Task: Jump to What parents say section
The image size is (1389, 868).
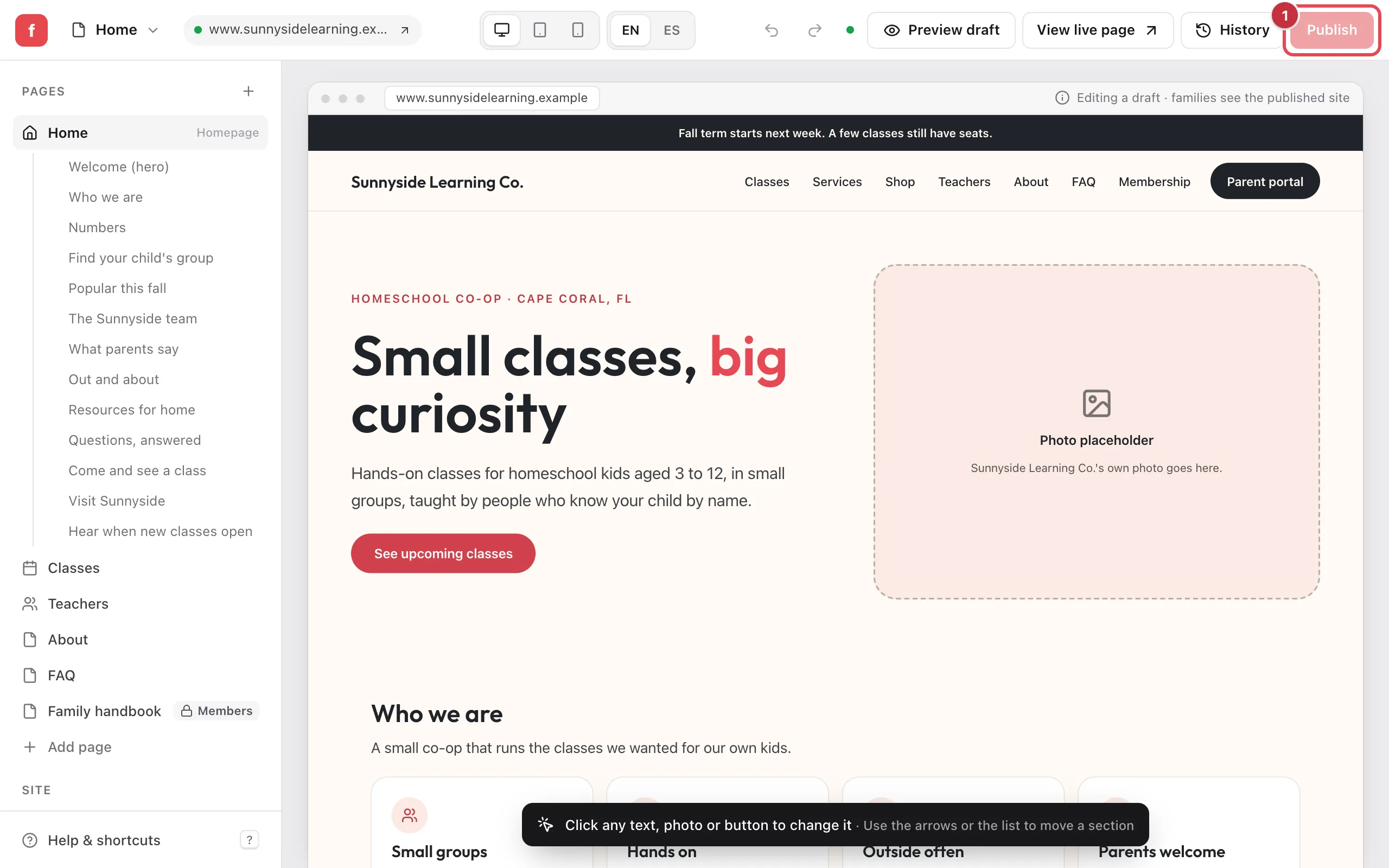Action: coord(123,349)
